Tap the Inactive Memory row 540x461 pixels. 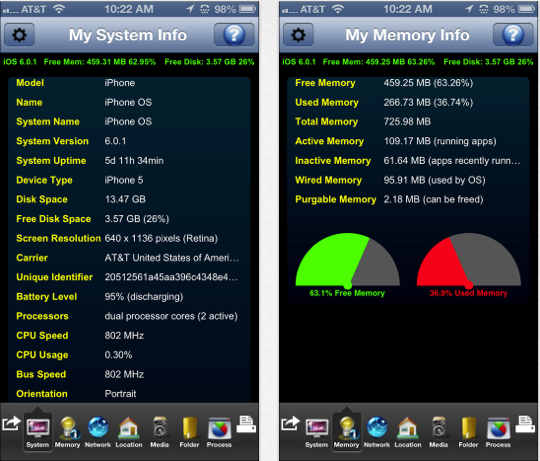coord(408,161)
